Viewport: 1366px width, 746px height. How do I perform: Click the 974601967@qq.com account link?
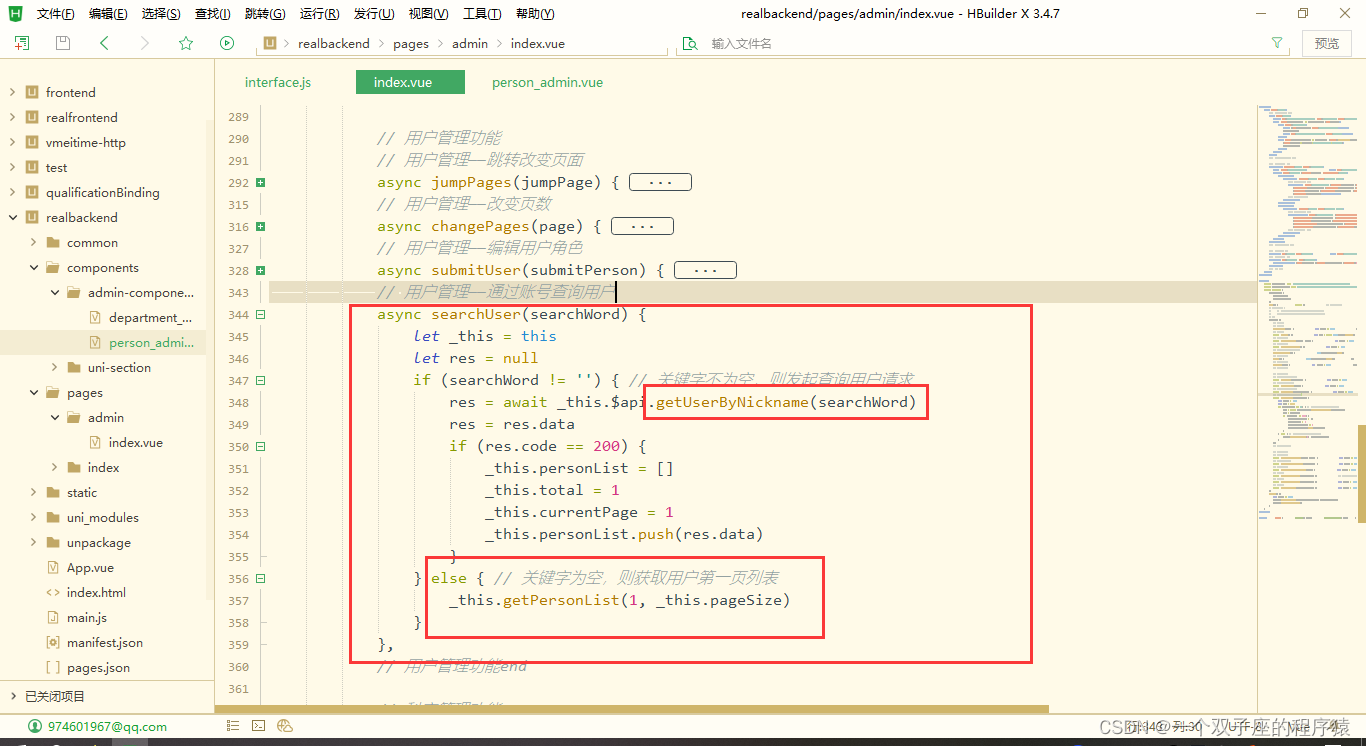point(107,726)
